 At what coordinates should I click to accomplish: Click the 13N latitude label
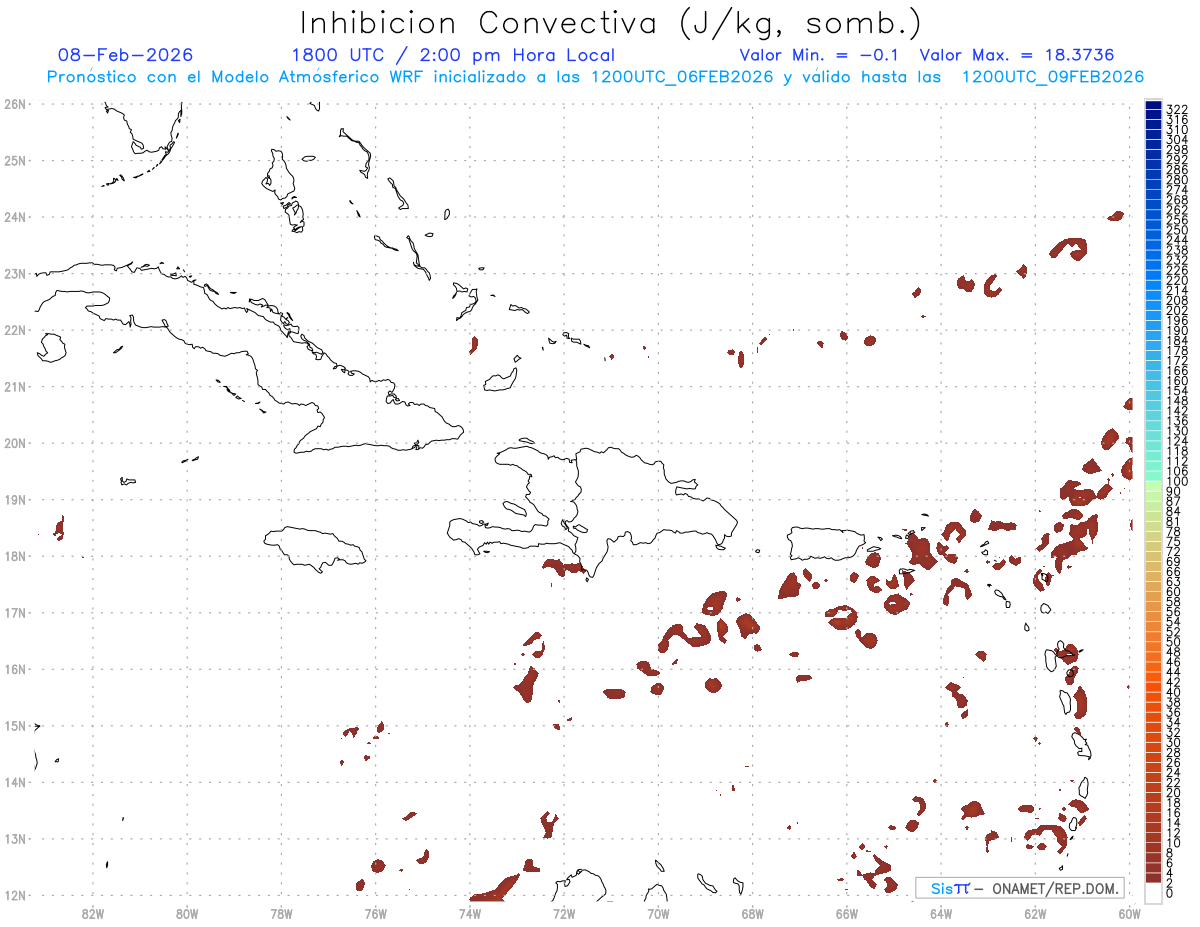(x=14, y=838)
